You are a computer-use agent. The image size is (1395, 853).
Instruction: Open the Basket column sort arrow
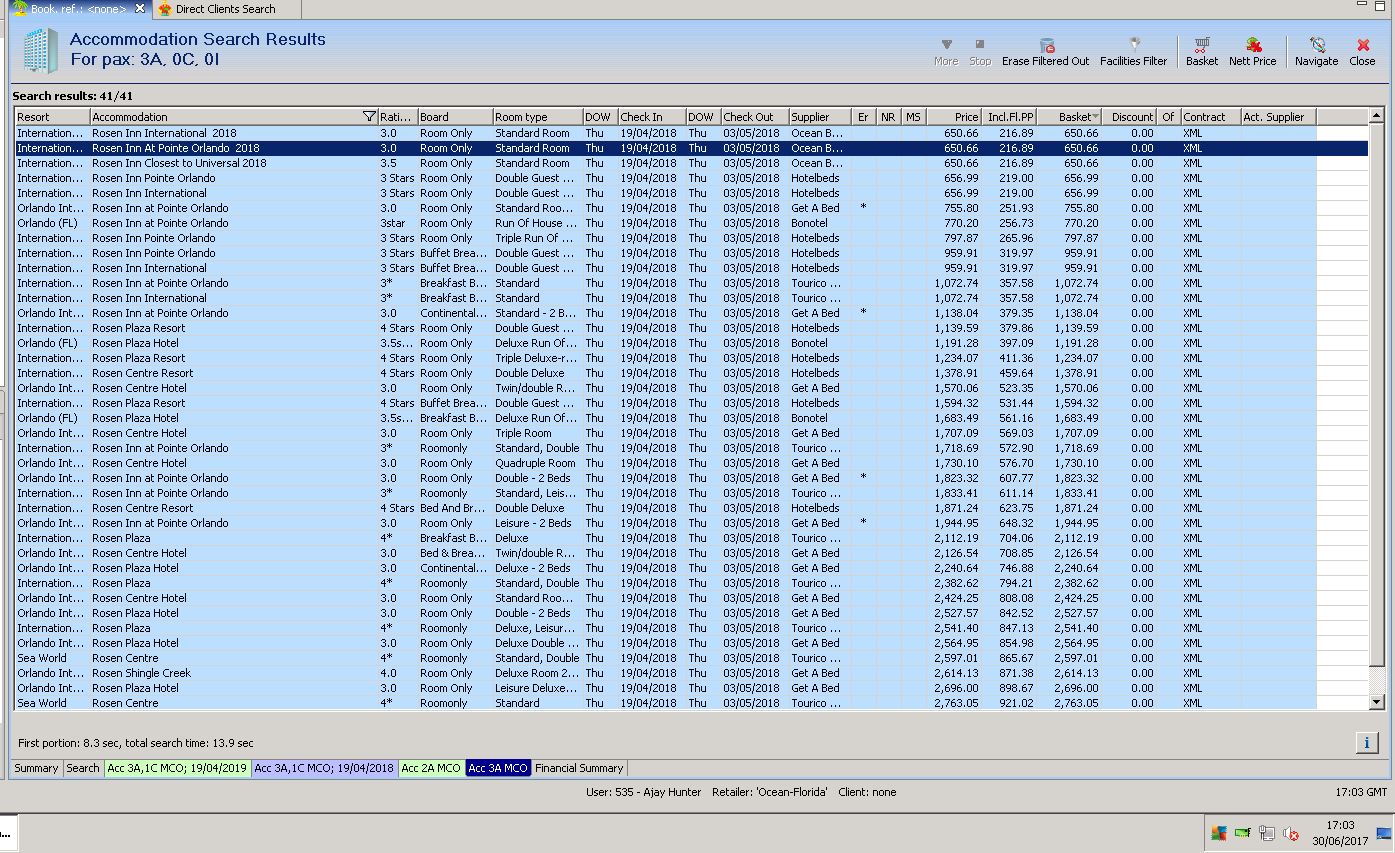coord(1095,117)
